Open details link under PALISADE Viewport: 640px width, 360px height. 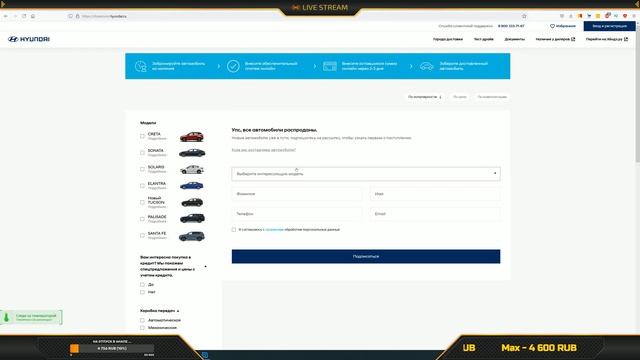pos(157,221)
